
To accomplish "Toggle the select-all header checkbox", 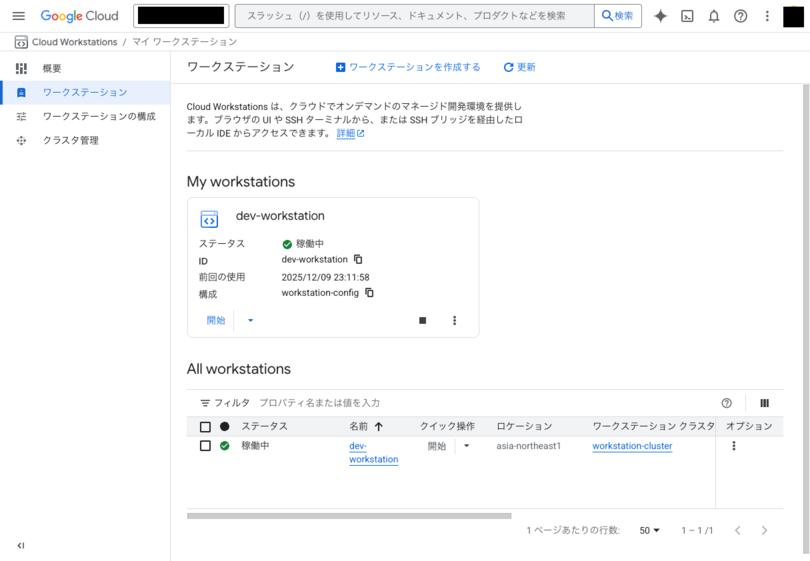I will pos(205,427).
